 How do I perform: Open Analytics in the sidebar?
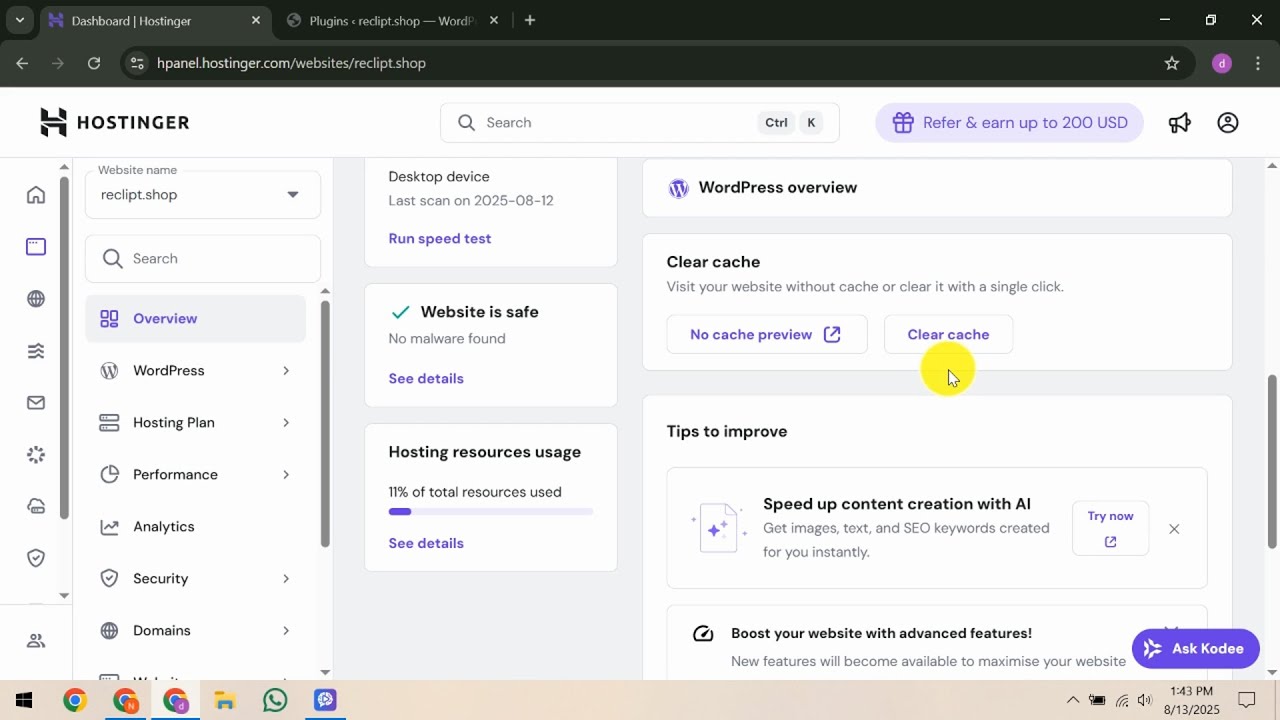click(x=196, y=527)
